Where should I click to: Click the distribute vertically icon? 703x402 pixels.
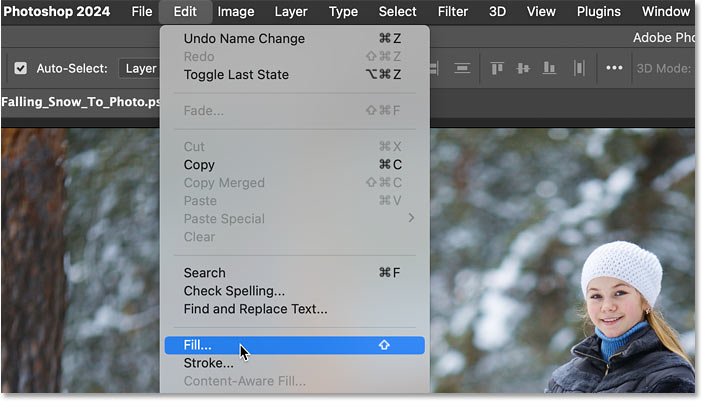point(462,68)
